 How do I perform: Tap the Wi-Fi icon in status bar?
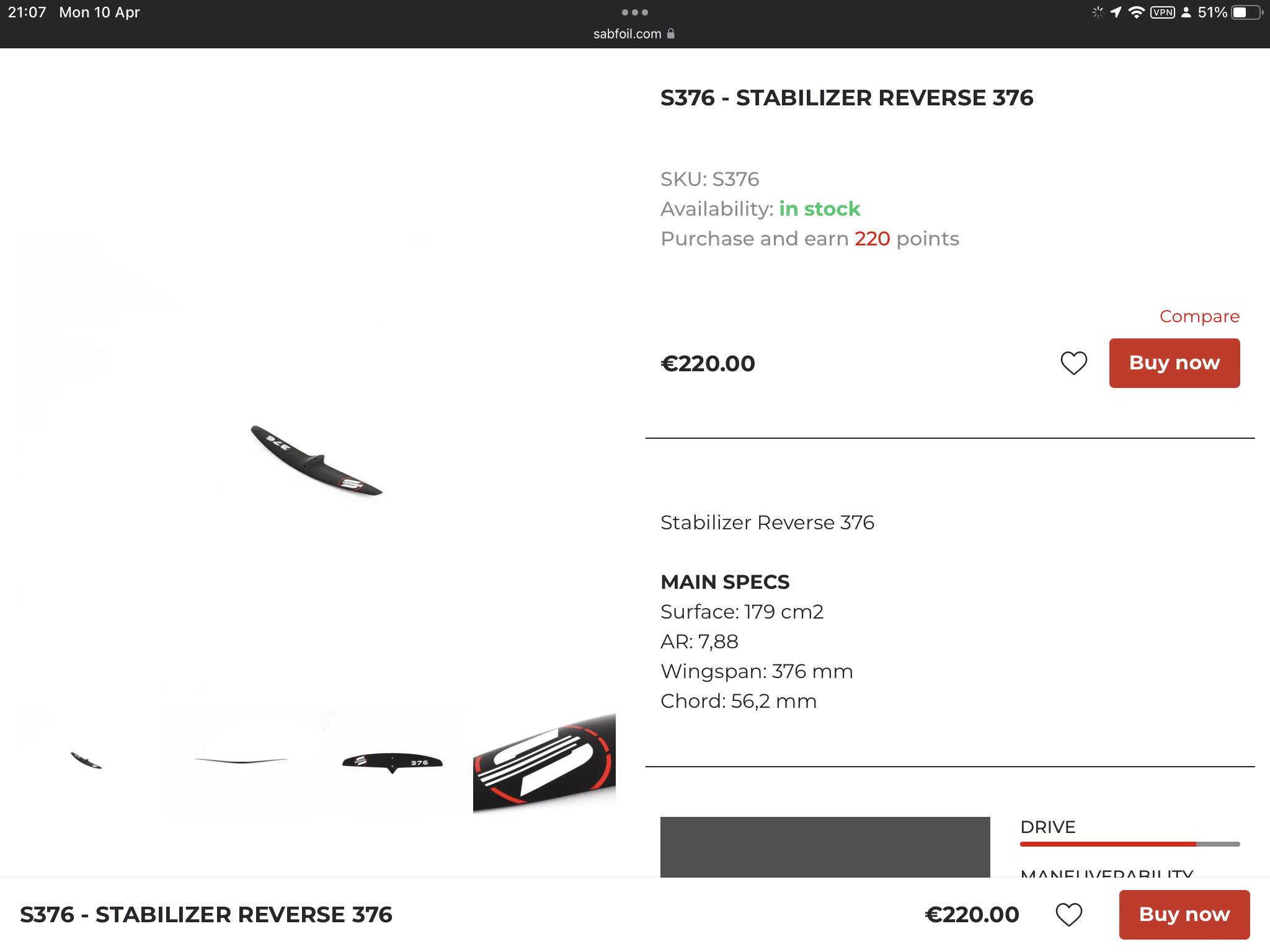point(1136,12)
